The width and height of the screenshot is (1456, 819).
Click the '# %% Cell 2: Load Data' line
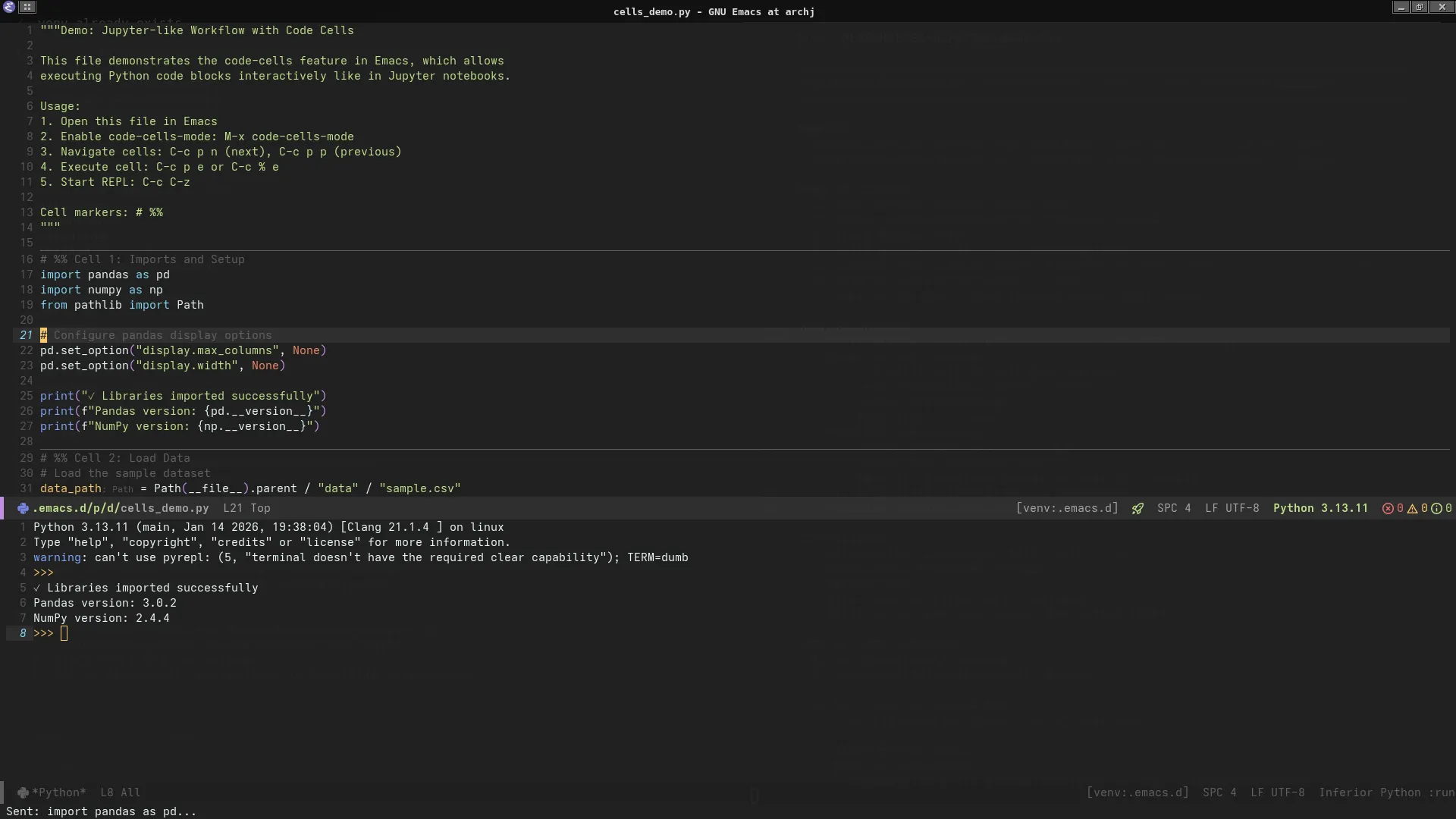[115, 458]
